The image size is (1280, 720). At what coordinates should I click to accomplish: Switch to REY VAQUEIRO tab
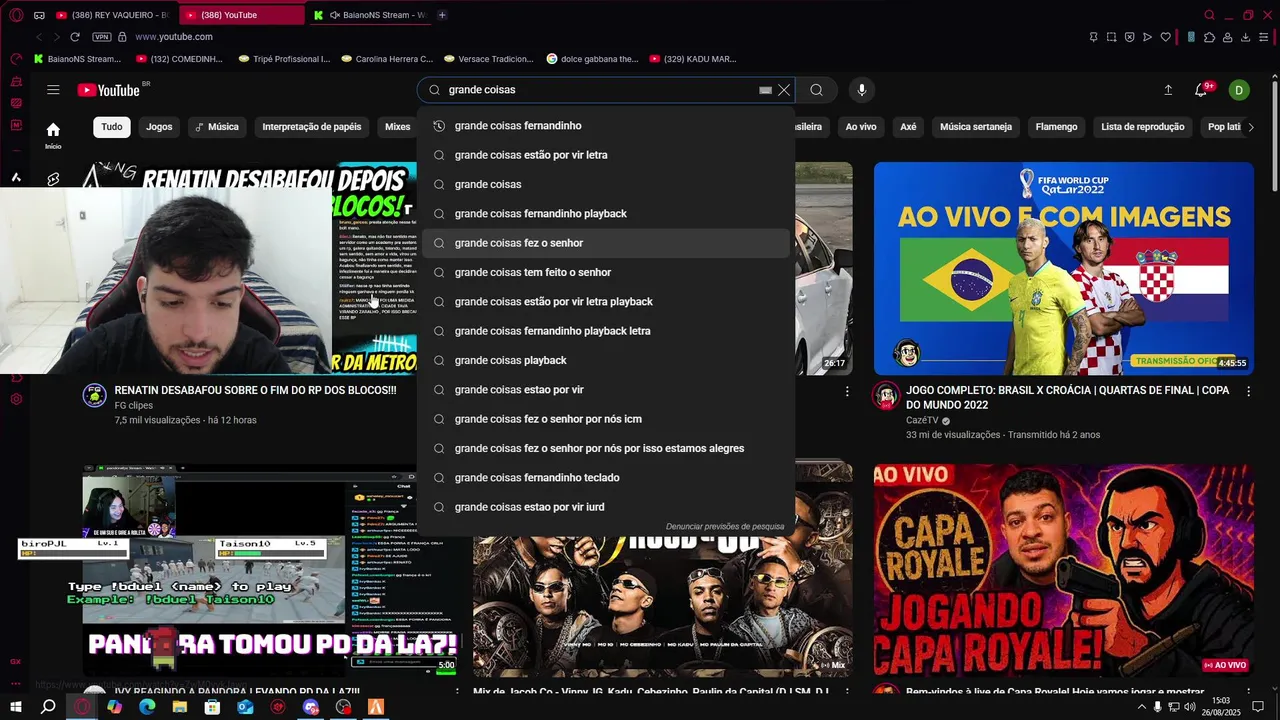[x=116, y=15]
